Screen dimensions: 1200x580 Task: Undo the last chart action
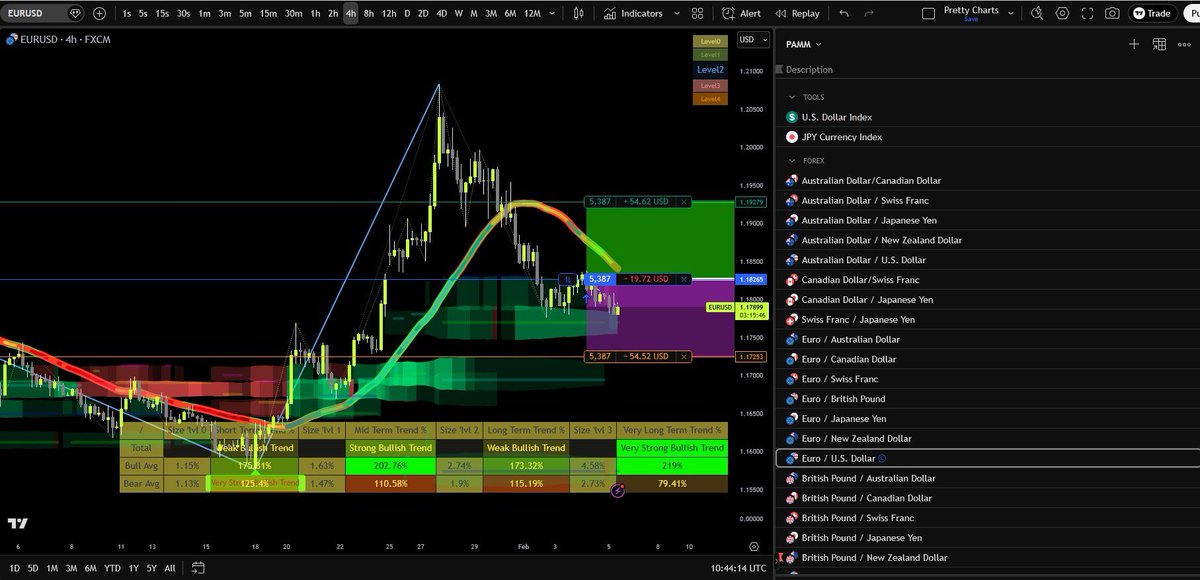(x=844, y=13)
